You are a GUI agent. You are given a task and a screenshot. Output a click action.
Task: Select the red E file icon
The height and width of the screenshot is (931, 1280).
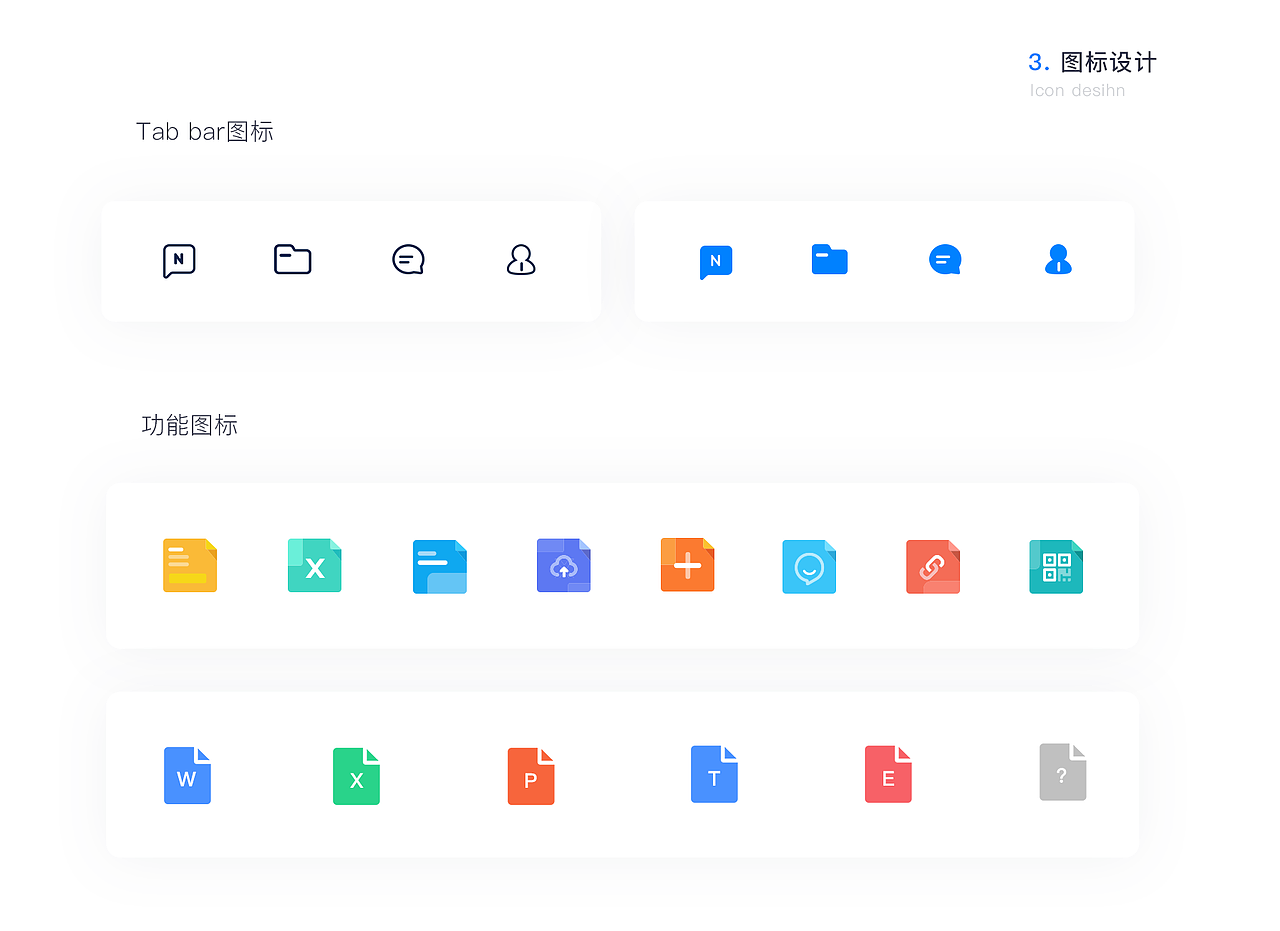tap(888, 774)
